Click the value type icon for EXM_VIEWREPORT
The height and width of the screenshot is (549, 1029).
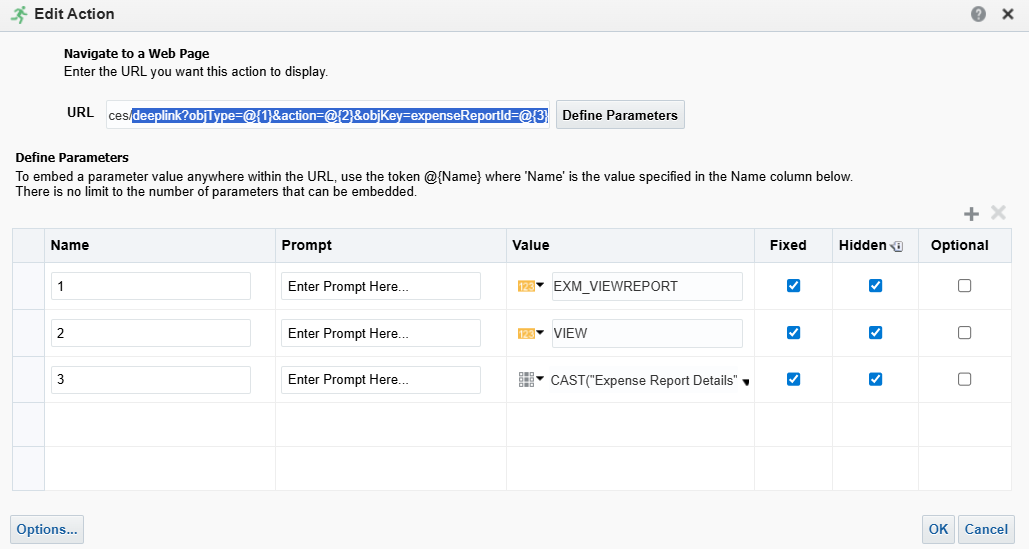tap(527, 286)
